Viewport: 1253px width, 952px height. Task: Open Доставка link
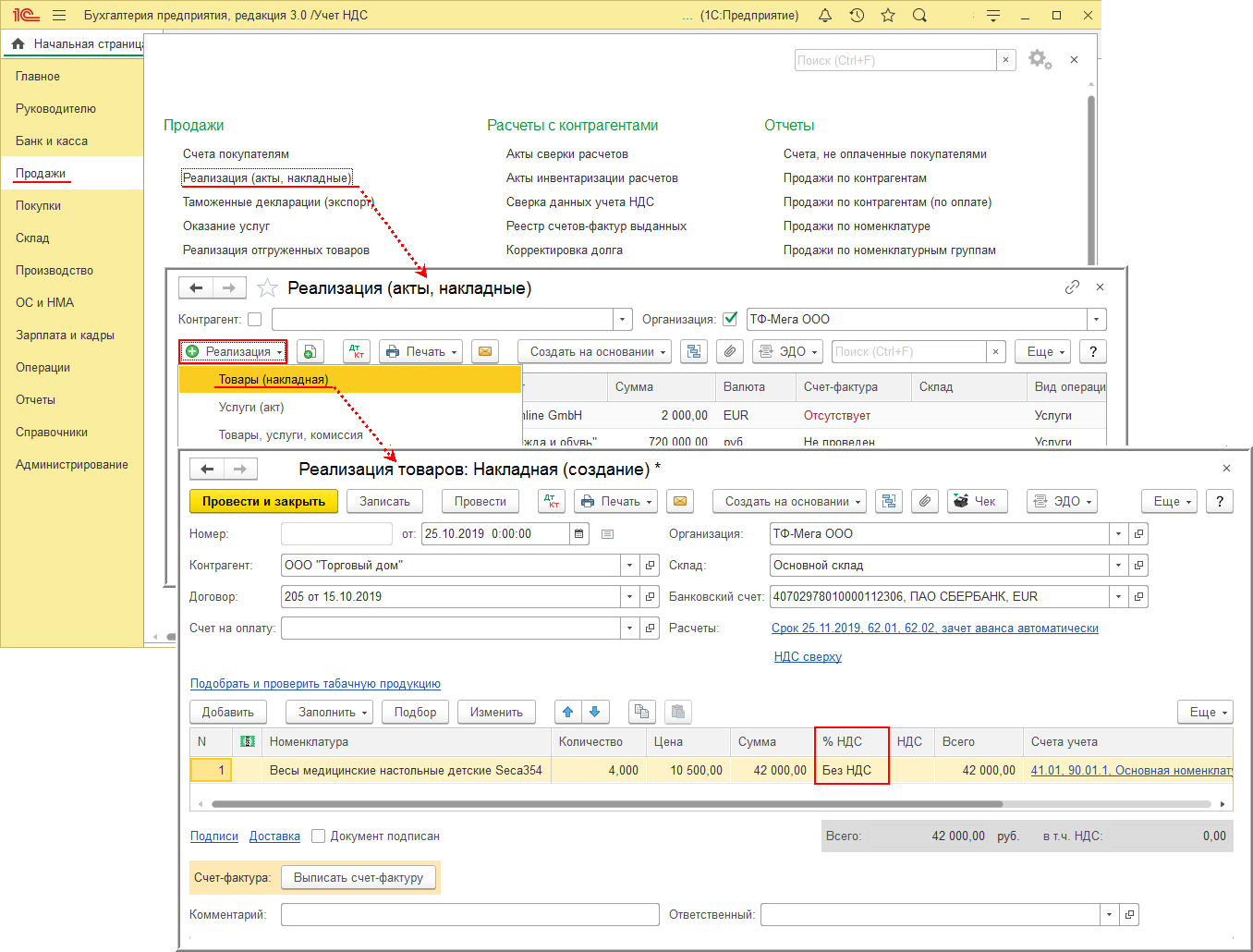(x=274, y=836)
